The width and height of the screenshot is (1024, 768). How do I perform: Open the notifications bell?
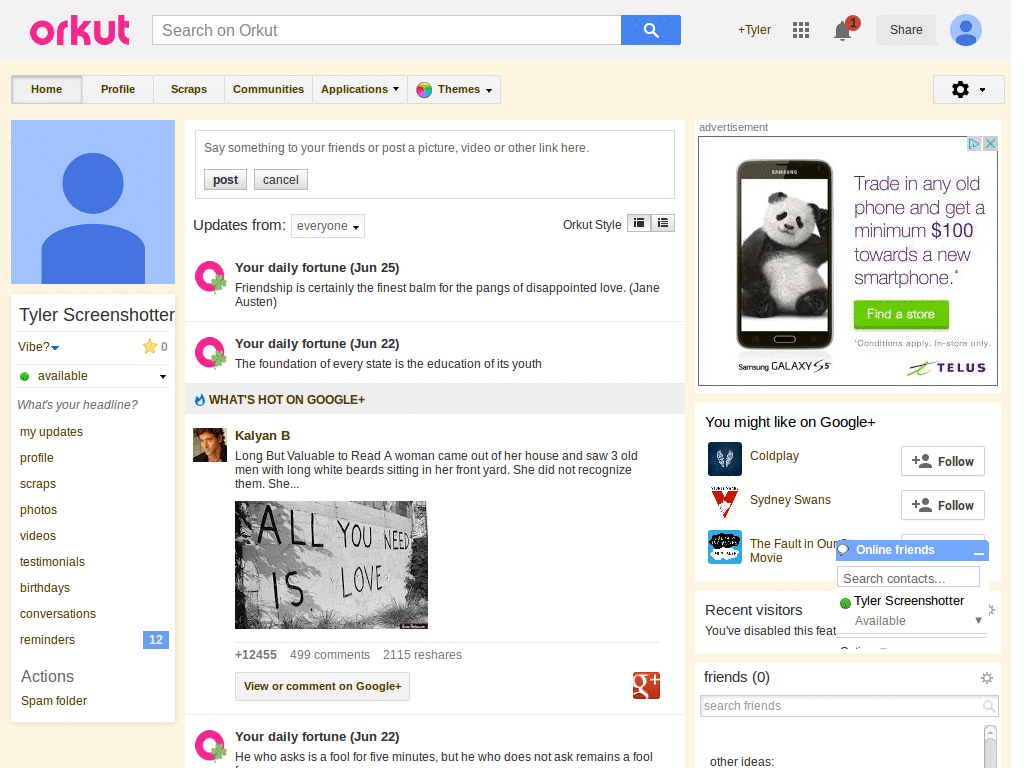point(842,31)
